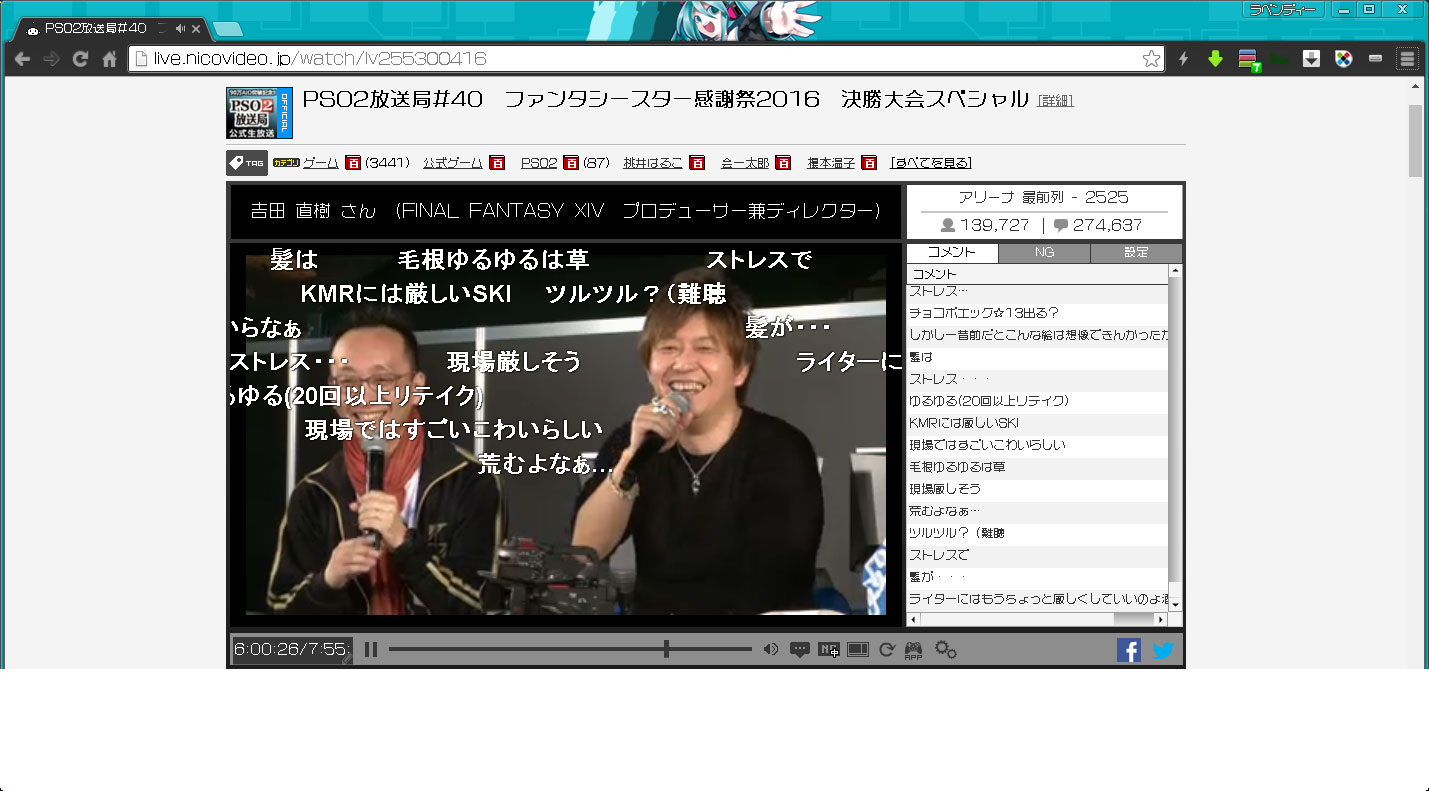1429x791 pixels.
Task: Open dictionary icon next to 公式ゲーム tag
Action: pyautogui.click(x=497, y=163)
